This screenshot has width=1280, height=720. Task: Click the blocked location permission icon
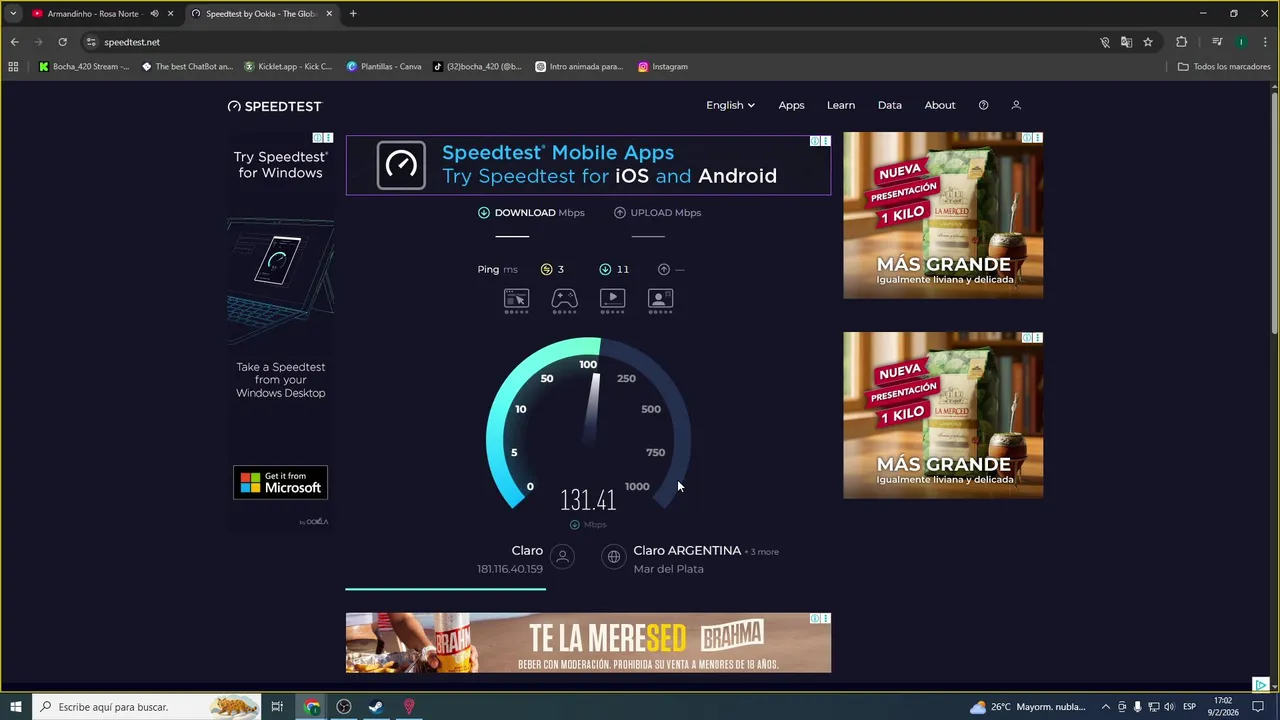click(x=1105, y=42)
